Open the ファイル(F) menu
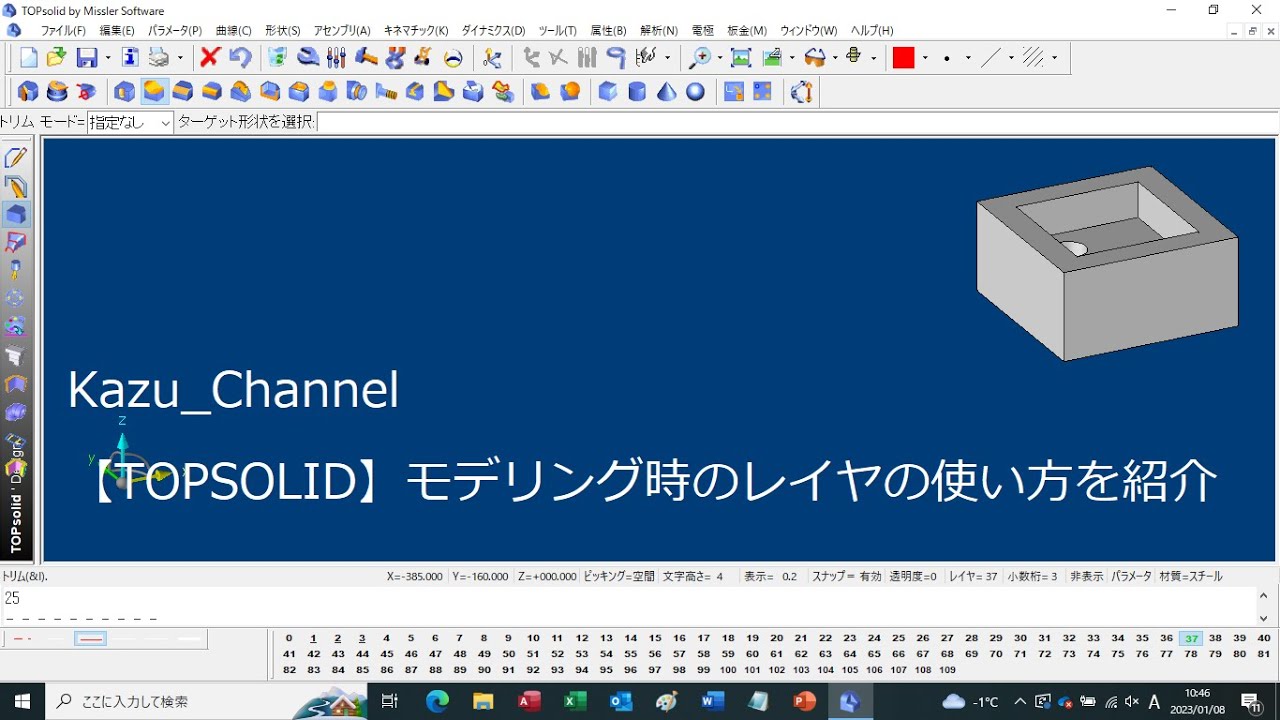1280x720 pixels. click(63, 31)
